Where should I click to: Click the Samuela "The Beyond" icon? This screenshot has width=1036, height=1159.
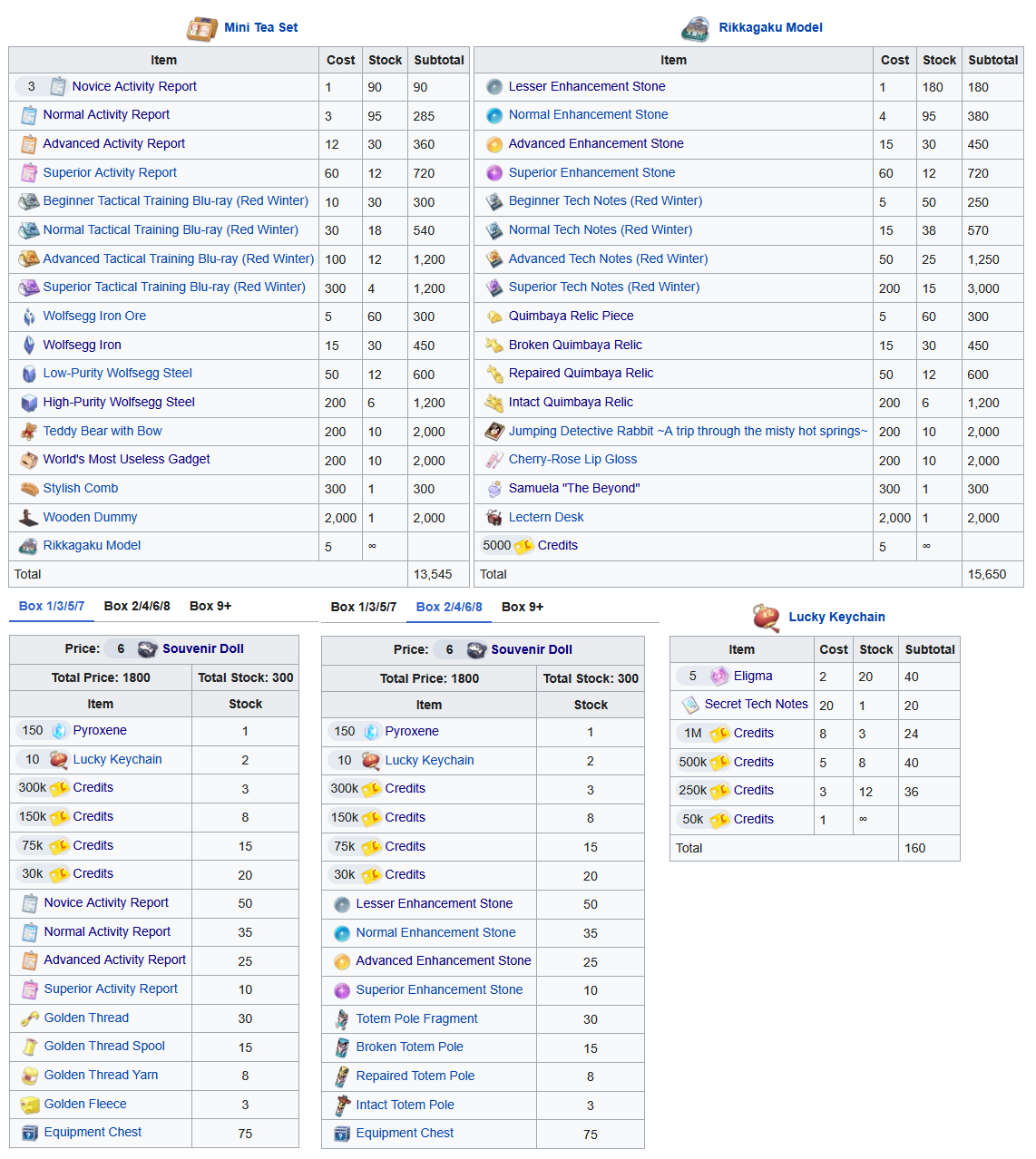click(x=494, y=489)
